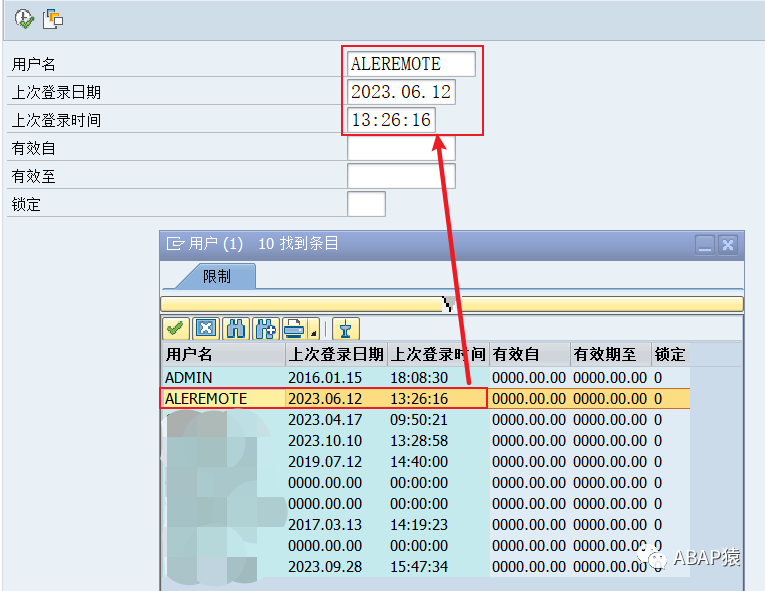The image size is (765, 591).
Task: Click the time cell 14:19:23
Action: [419, 525]
